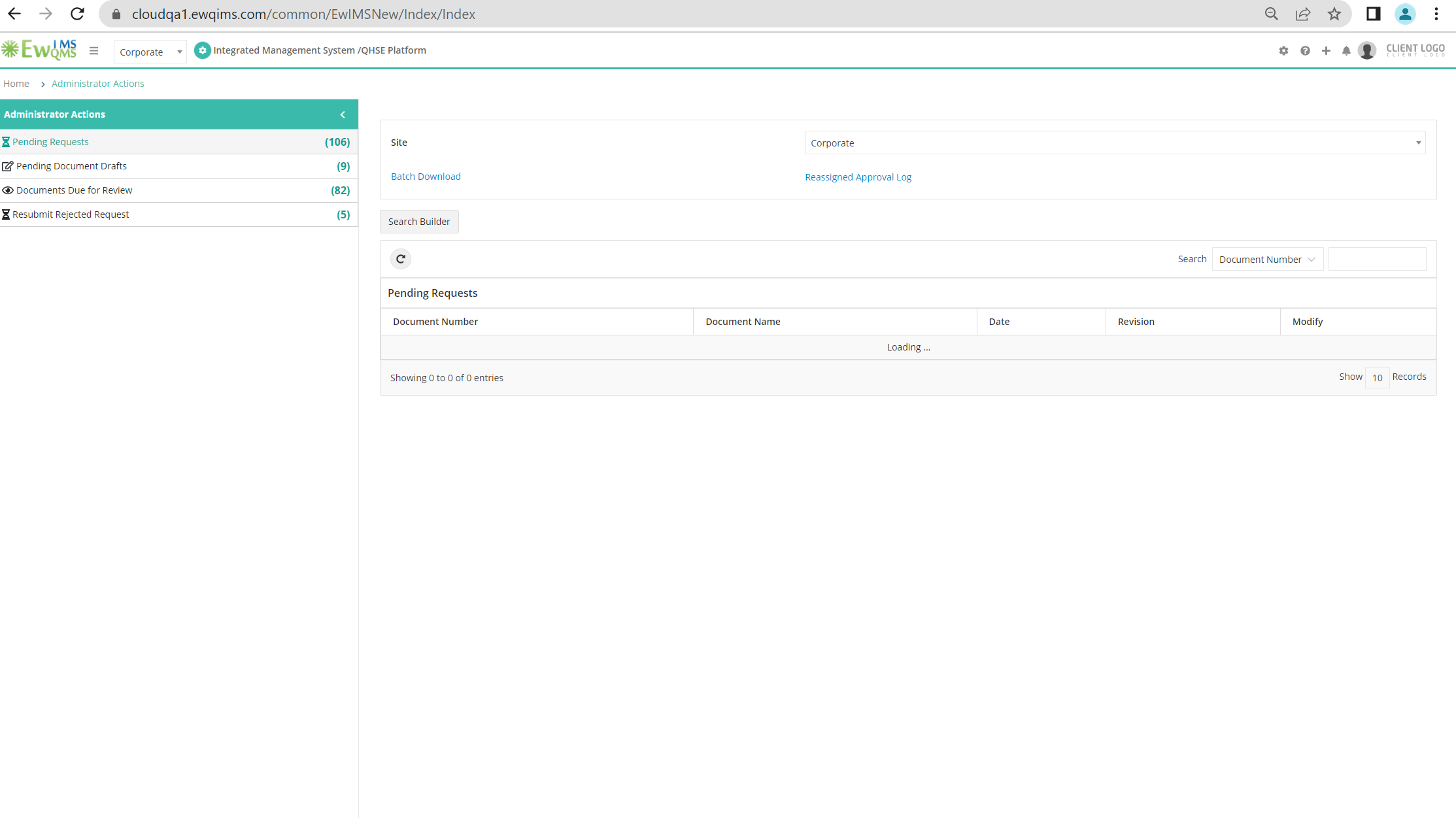Click edit icon beside Pending Document Drafts

point(8,166)
